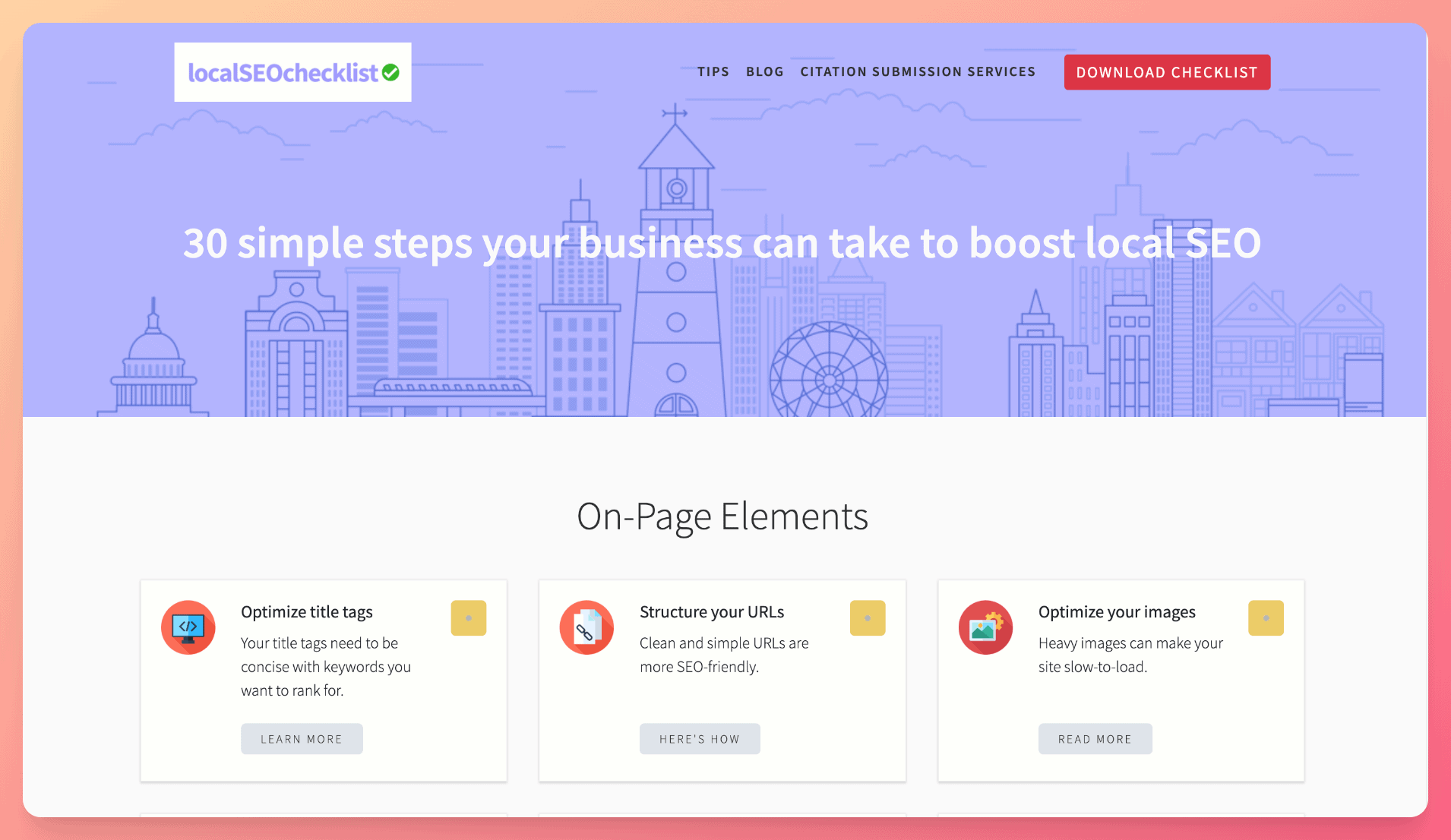Mark Optimize your images as done
This screenshot has height=840, width=1451.
[1266, 618]
